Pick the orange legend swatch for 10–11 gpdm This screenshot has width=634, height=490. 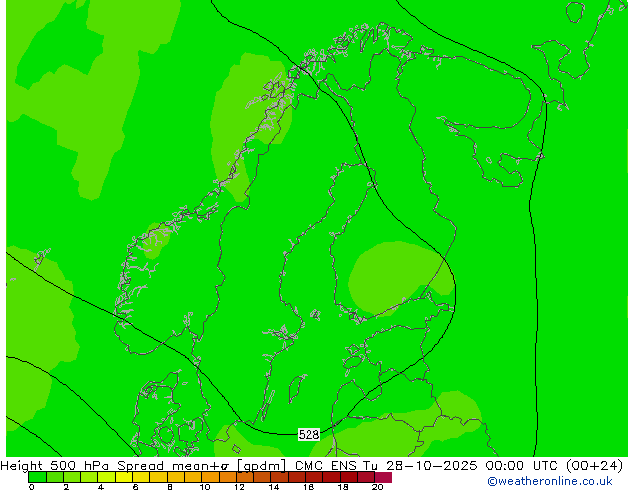[211, 477]
